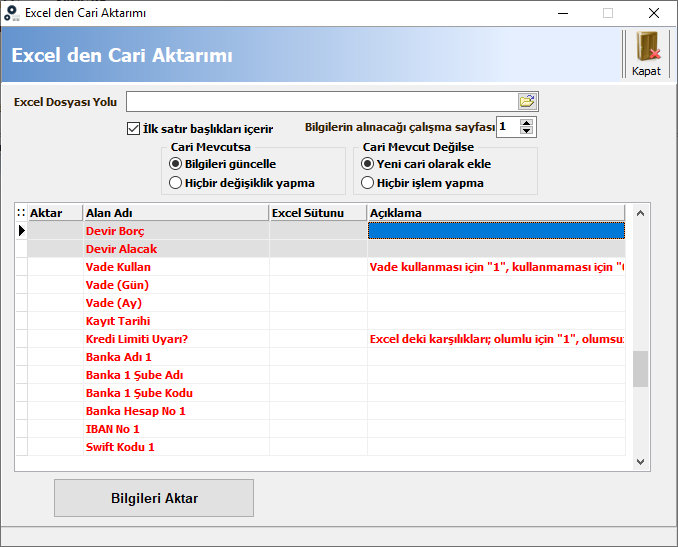Click the worksheet number field showing 1
Screen dimensions: 678x547
point(508,127)
